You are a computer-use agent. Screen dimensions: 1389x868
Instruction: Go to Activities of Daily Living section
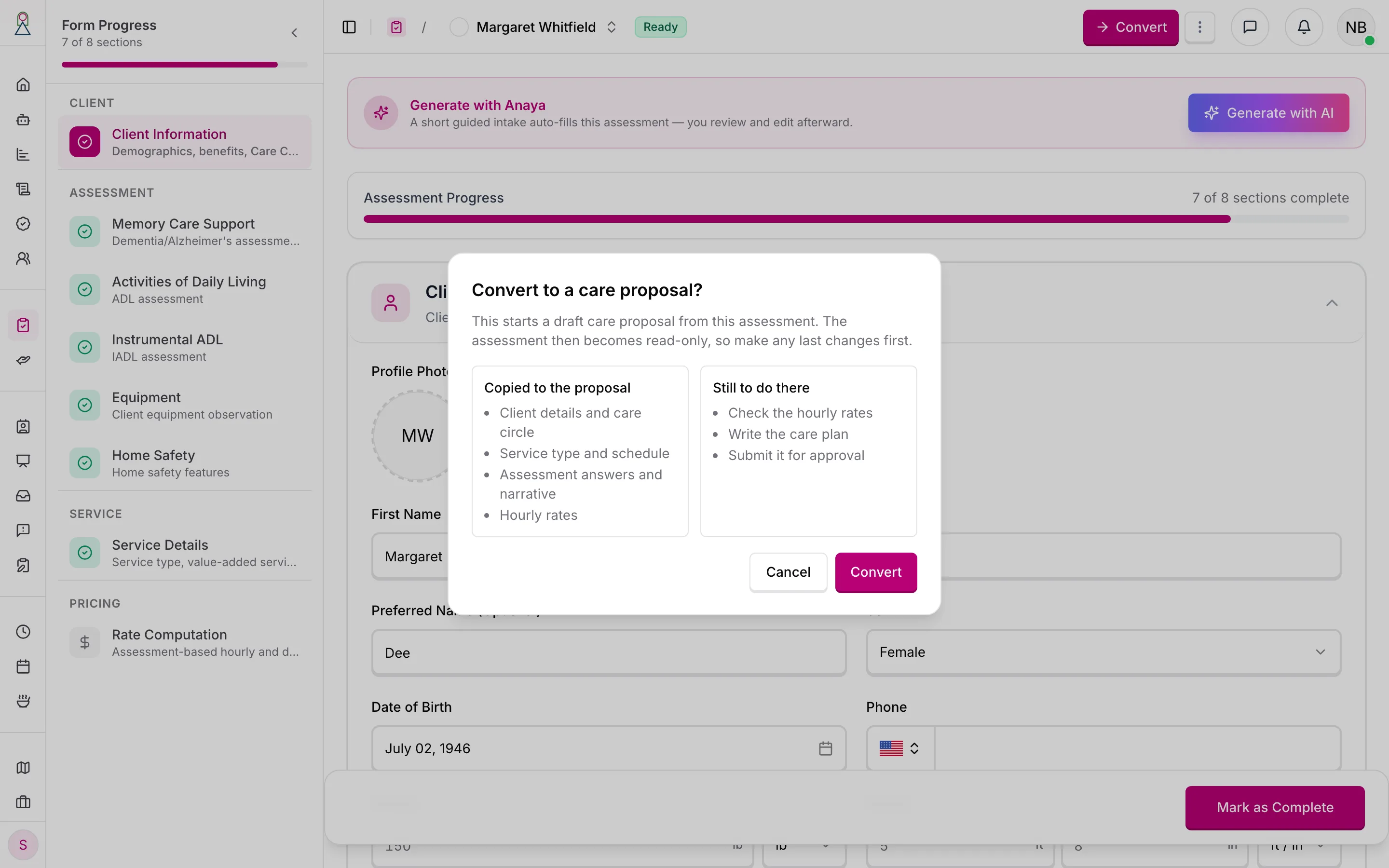click(x=185, y=289)
